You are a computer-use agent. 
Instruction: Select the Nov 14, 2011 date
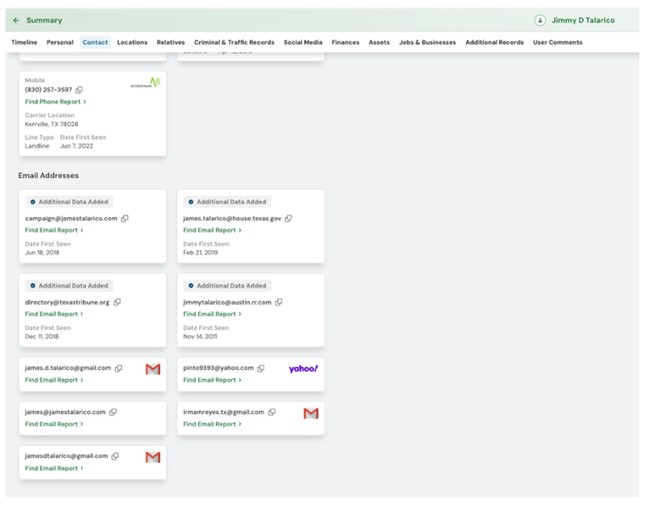(x=200, y=336)
